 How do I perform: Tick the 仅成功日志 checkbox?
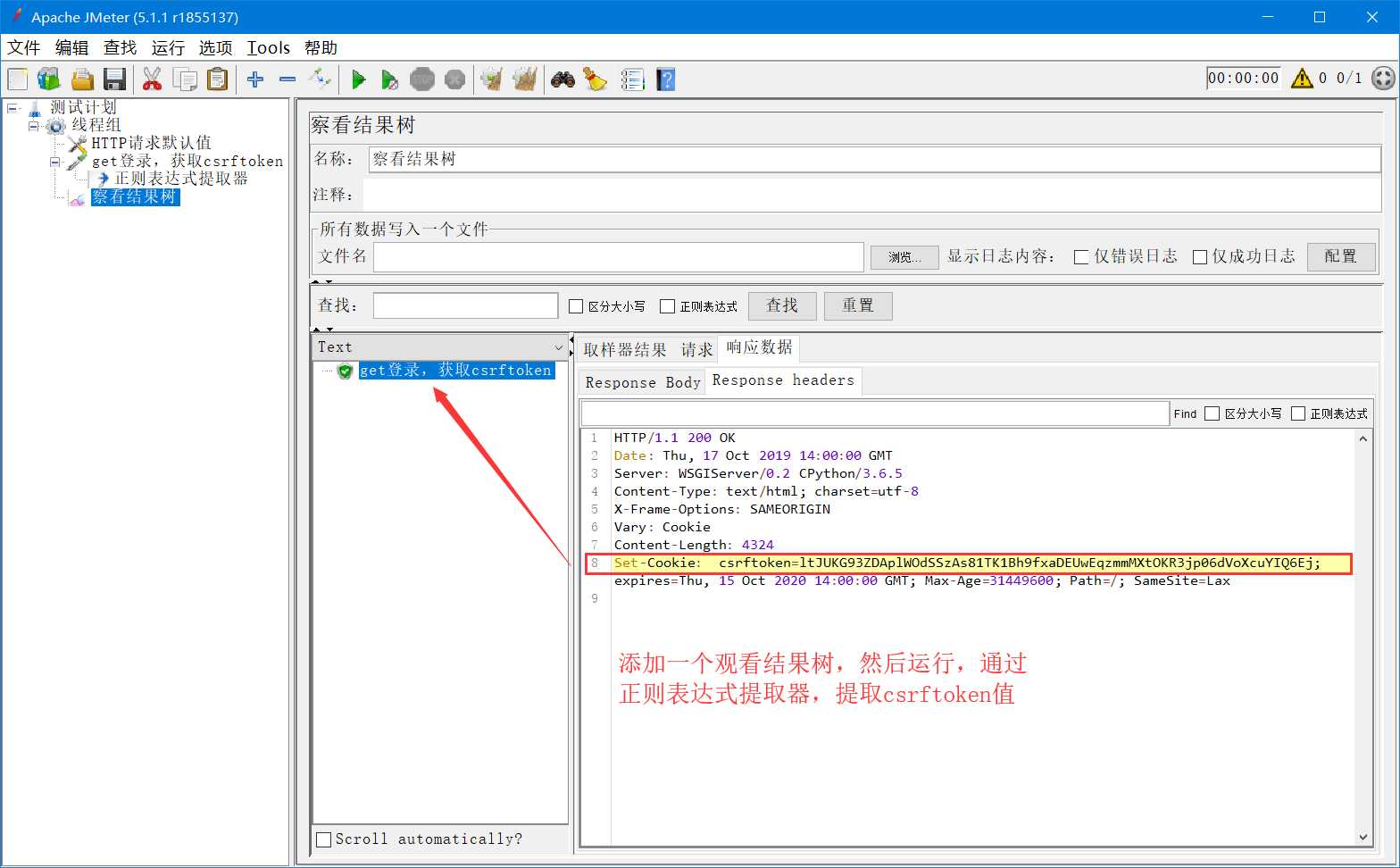pyautogui.click(x=1200, y=257)
